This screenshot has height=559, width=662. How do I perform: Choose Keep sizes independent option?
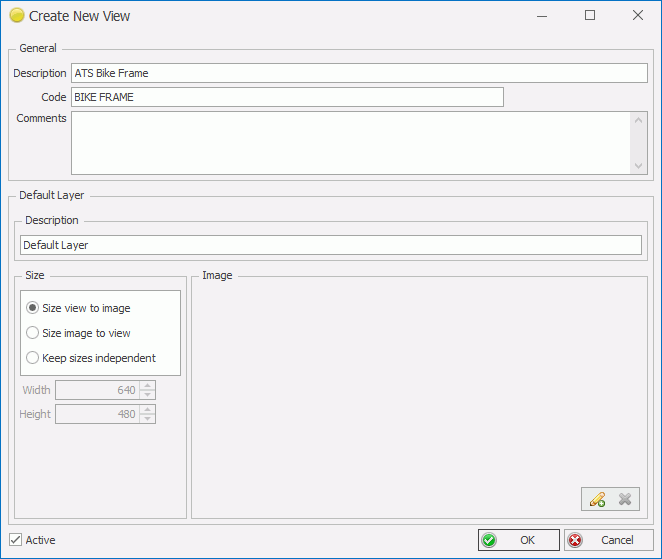click(x=33, y=358)
